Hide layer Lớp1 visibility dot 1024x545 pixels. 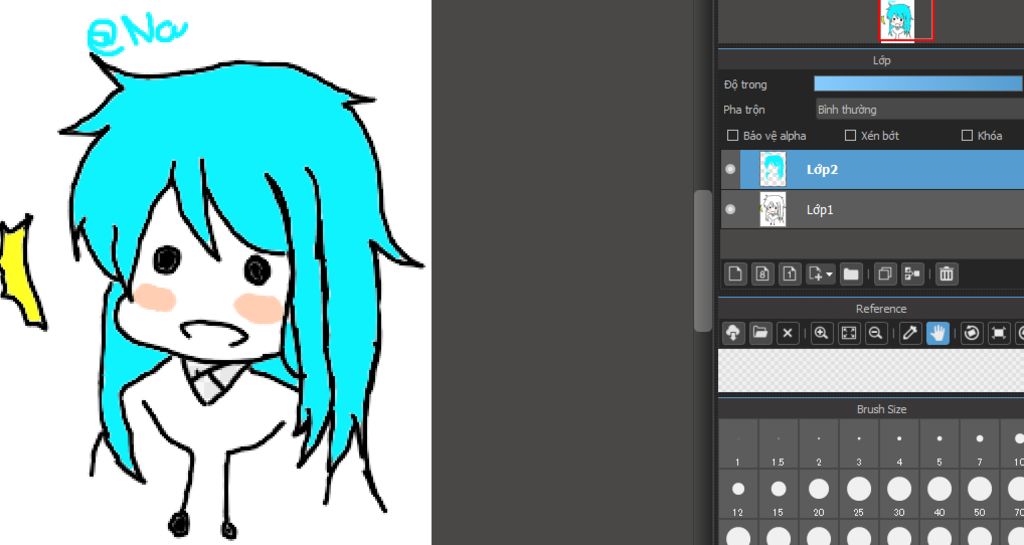pos(730,210)
